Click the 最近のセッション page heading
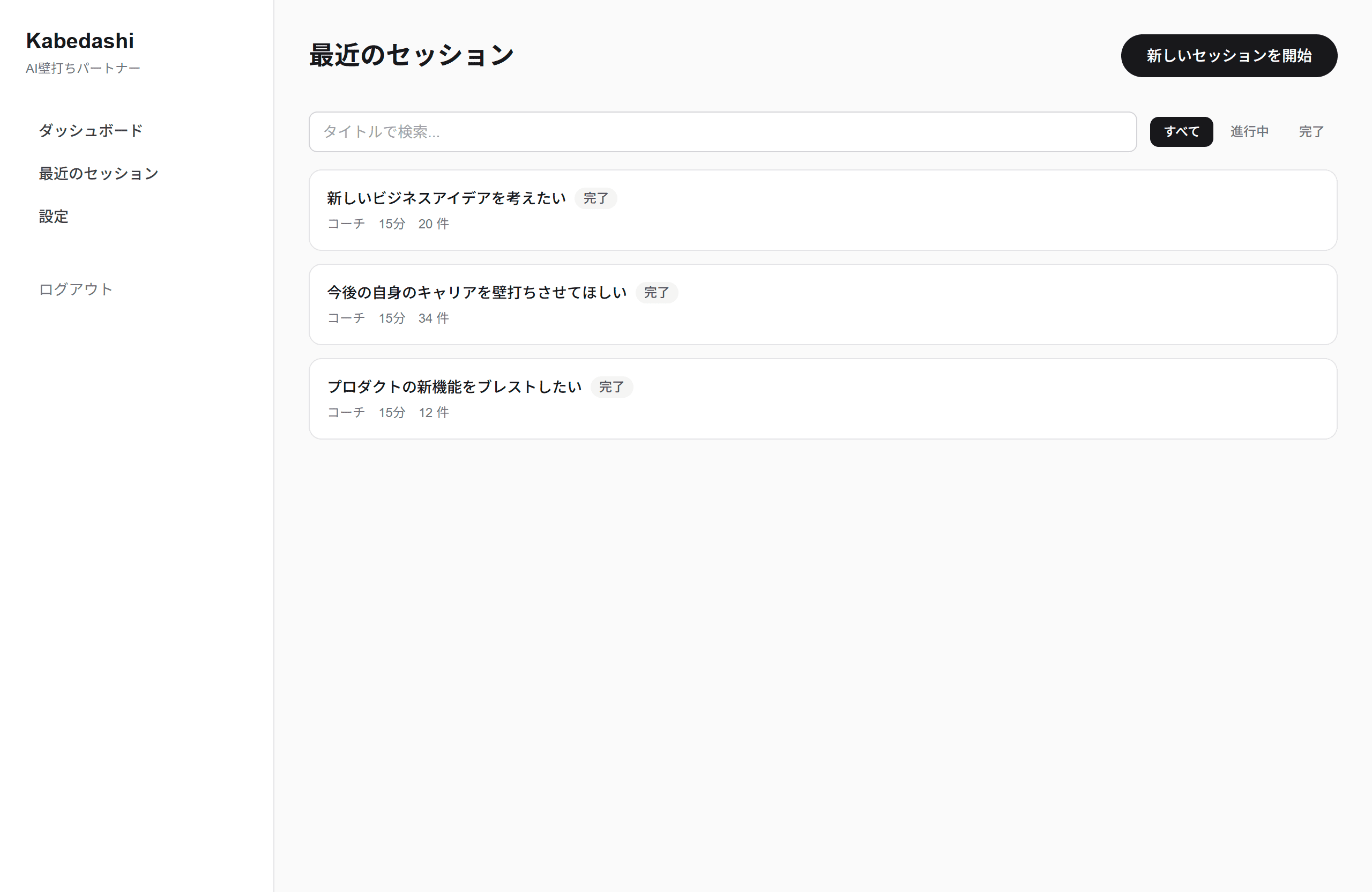This screenshot has width=1372, height=892. point(412,54)
